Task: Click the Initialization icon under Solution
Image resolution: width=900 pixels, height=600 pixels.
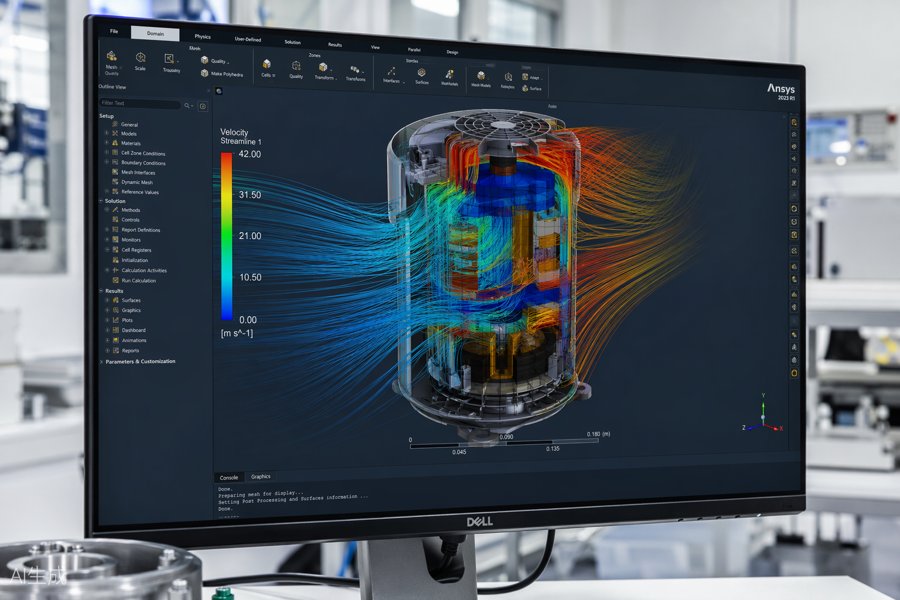Action: 115,260
